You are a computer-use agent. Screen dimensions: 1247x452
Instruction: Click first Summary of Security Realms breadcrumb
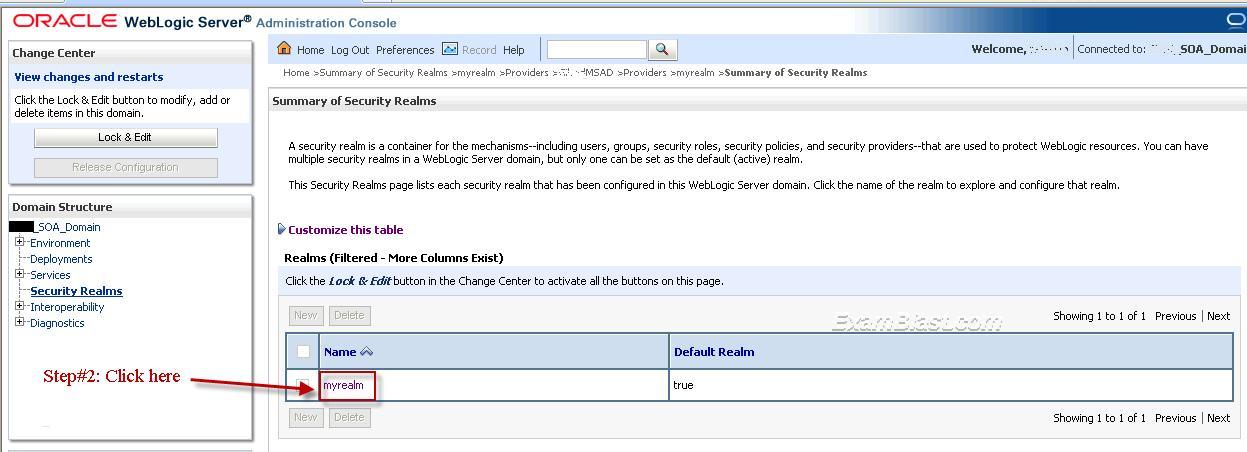[383, 73]
